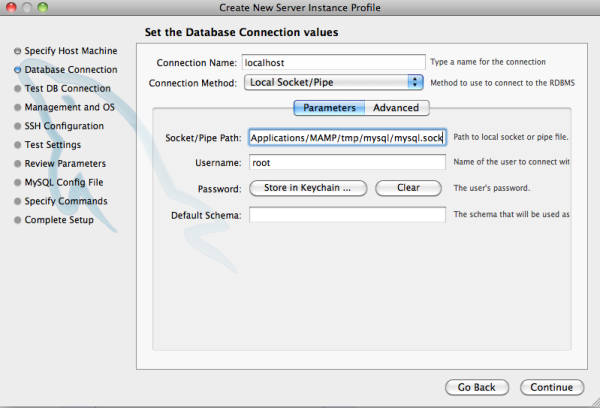The width and height of the screenshot is (600, 408).
Task: Switch to the Parameters tab
Action: [329, 108]
